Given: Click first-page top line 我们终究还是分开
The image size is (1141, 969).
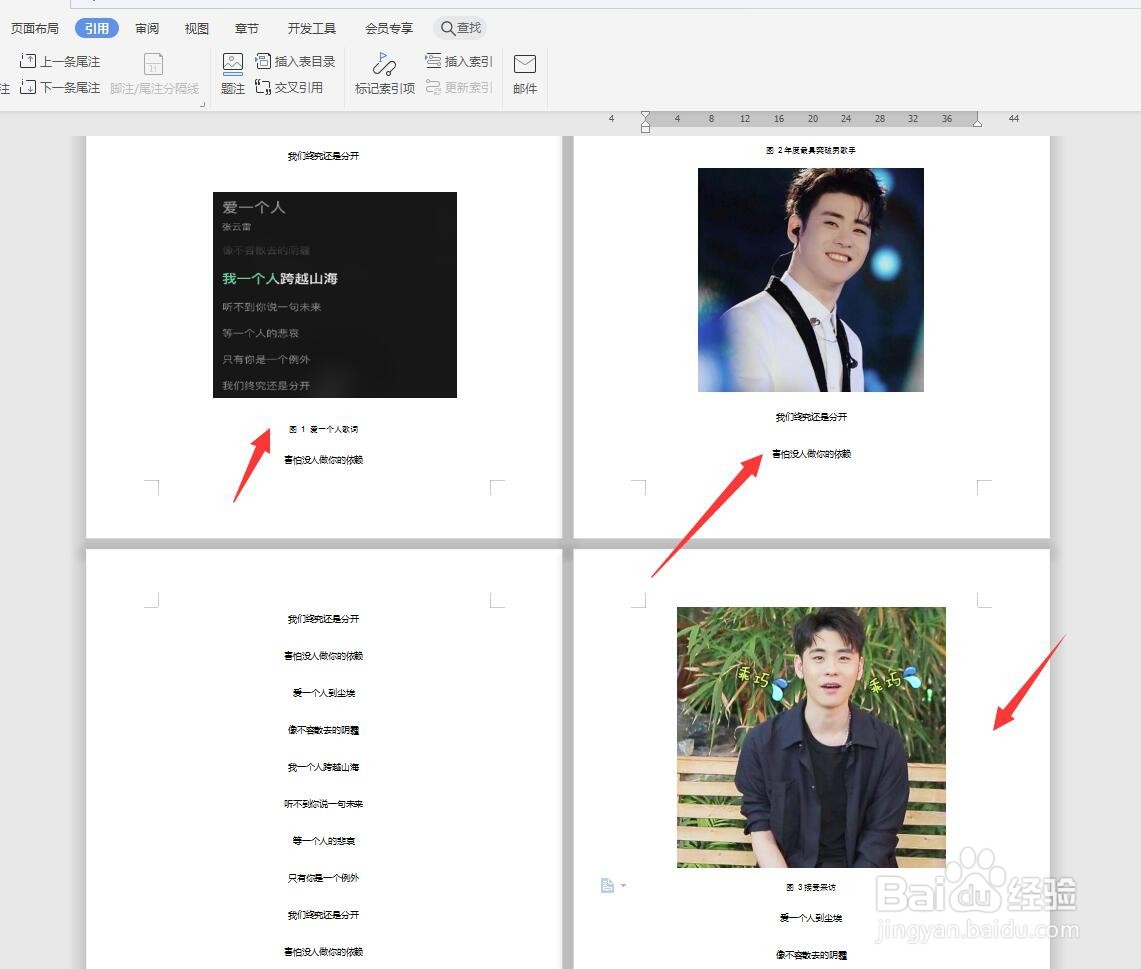Looking at the screenshot, I should (324, 156).
